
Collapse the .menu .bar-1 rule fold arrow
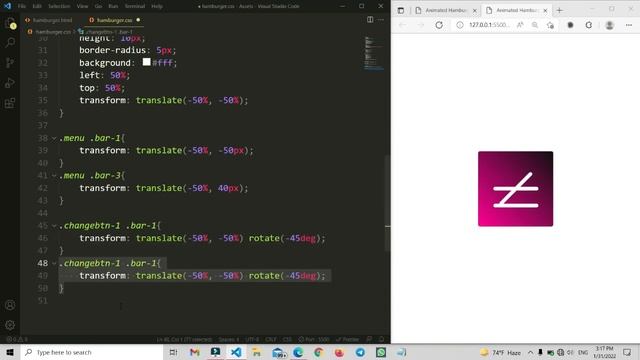point(54,138)
